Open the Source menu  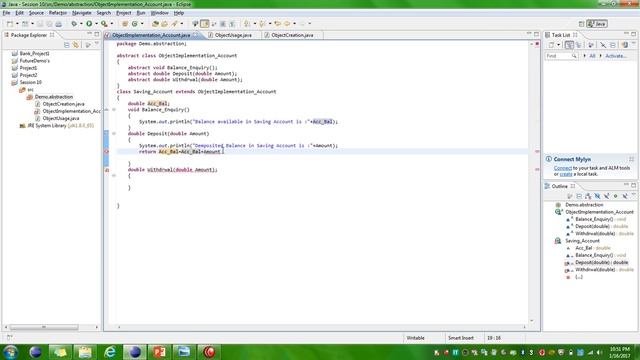[36, 13]
